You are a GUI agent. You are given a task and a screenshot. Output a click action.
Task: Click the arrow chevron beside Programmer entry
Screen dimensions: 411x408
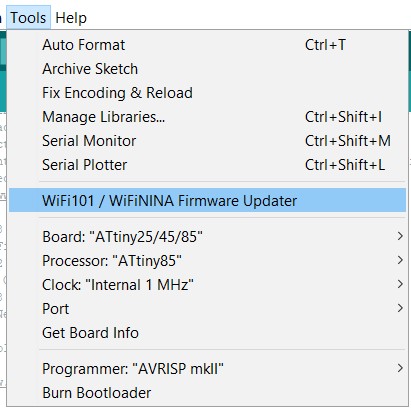coord(400,368)
